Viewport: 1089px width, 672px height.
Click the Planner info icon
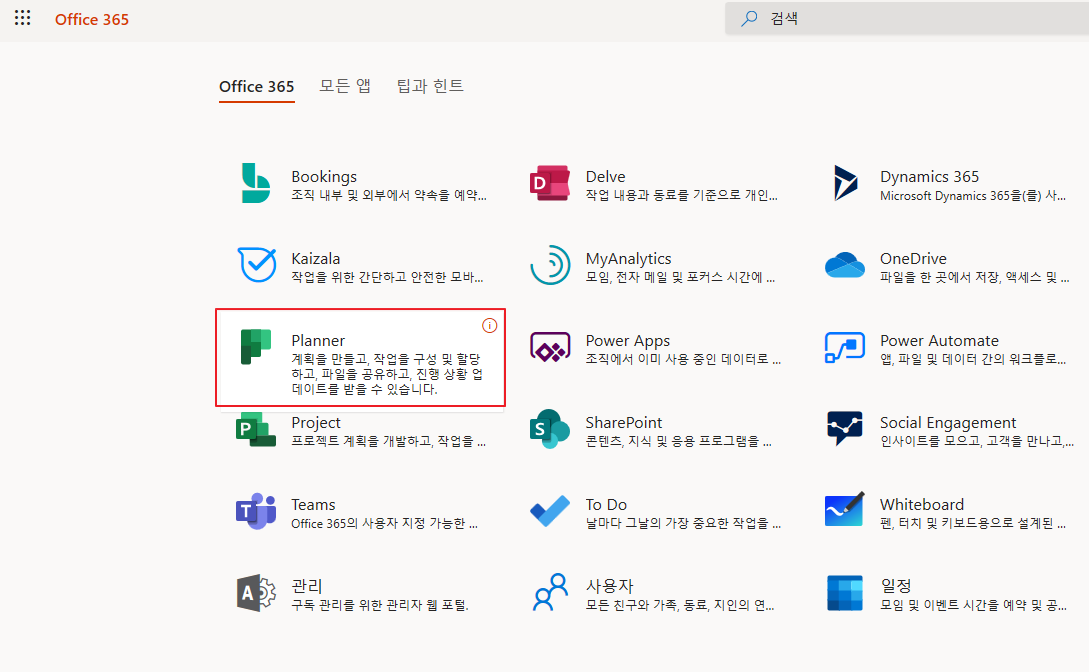click(x=490, y=326)
